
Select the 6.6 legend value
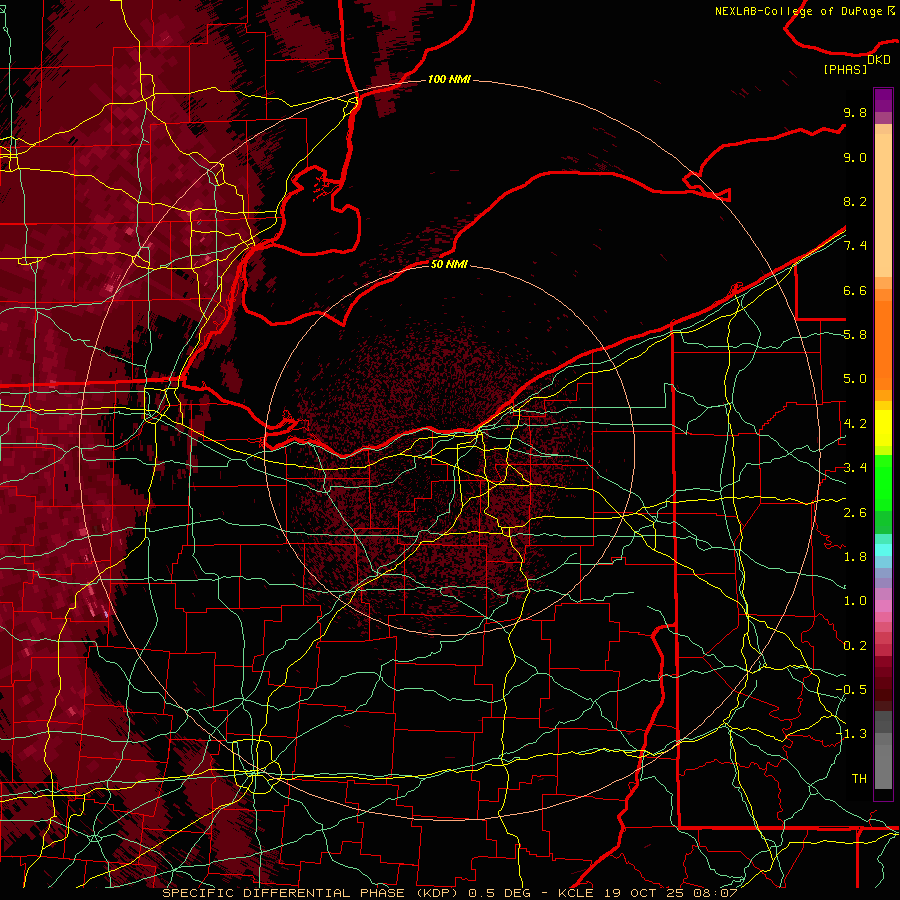pos(855,290)
